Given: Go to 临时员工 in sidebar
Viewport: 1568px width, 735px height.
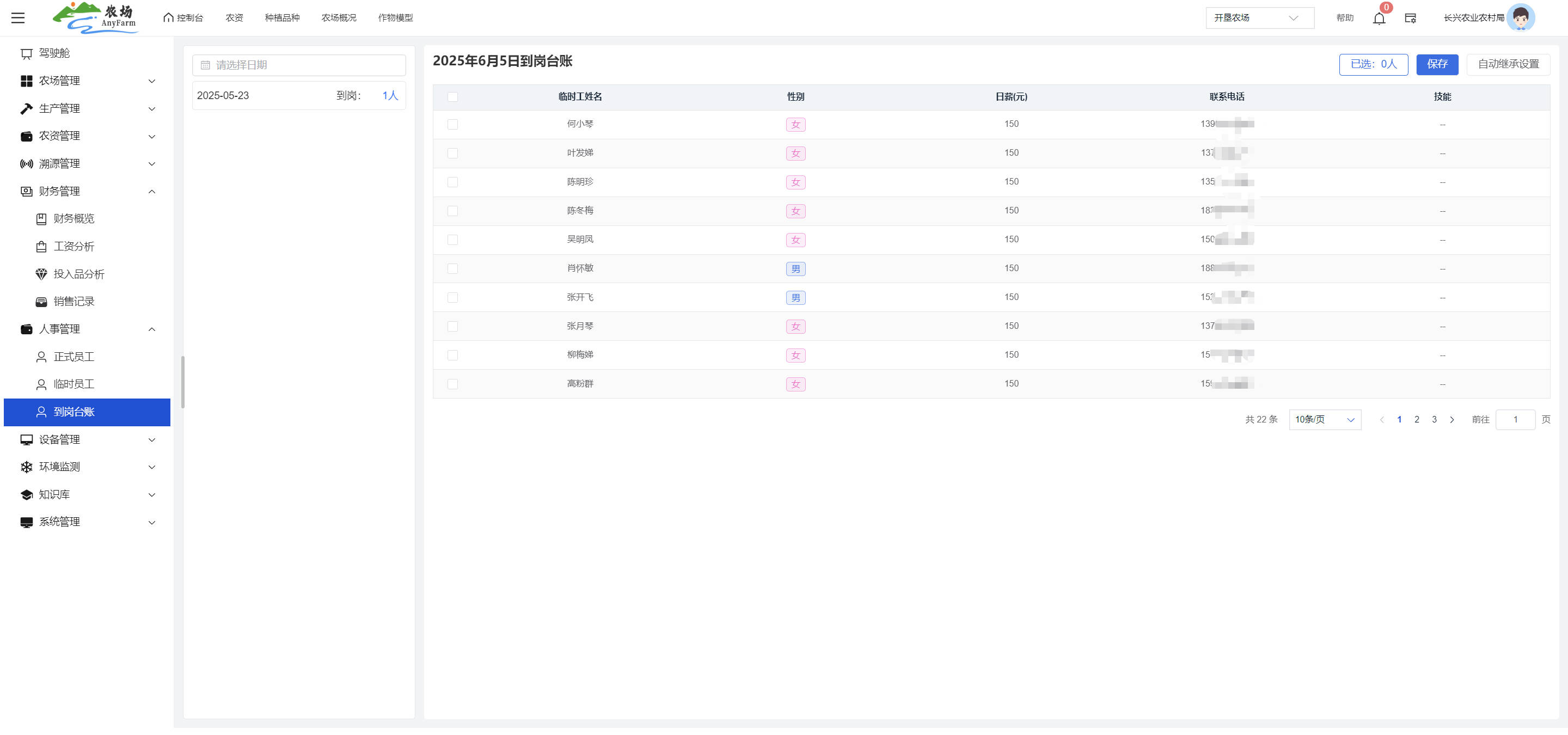Looking at the screenshot, I should point(73,384).
